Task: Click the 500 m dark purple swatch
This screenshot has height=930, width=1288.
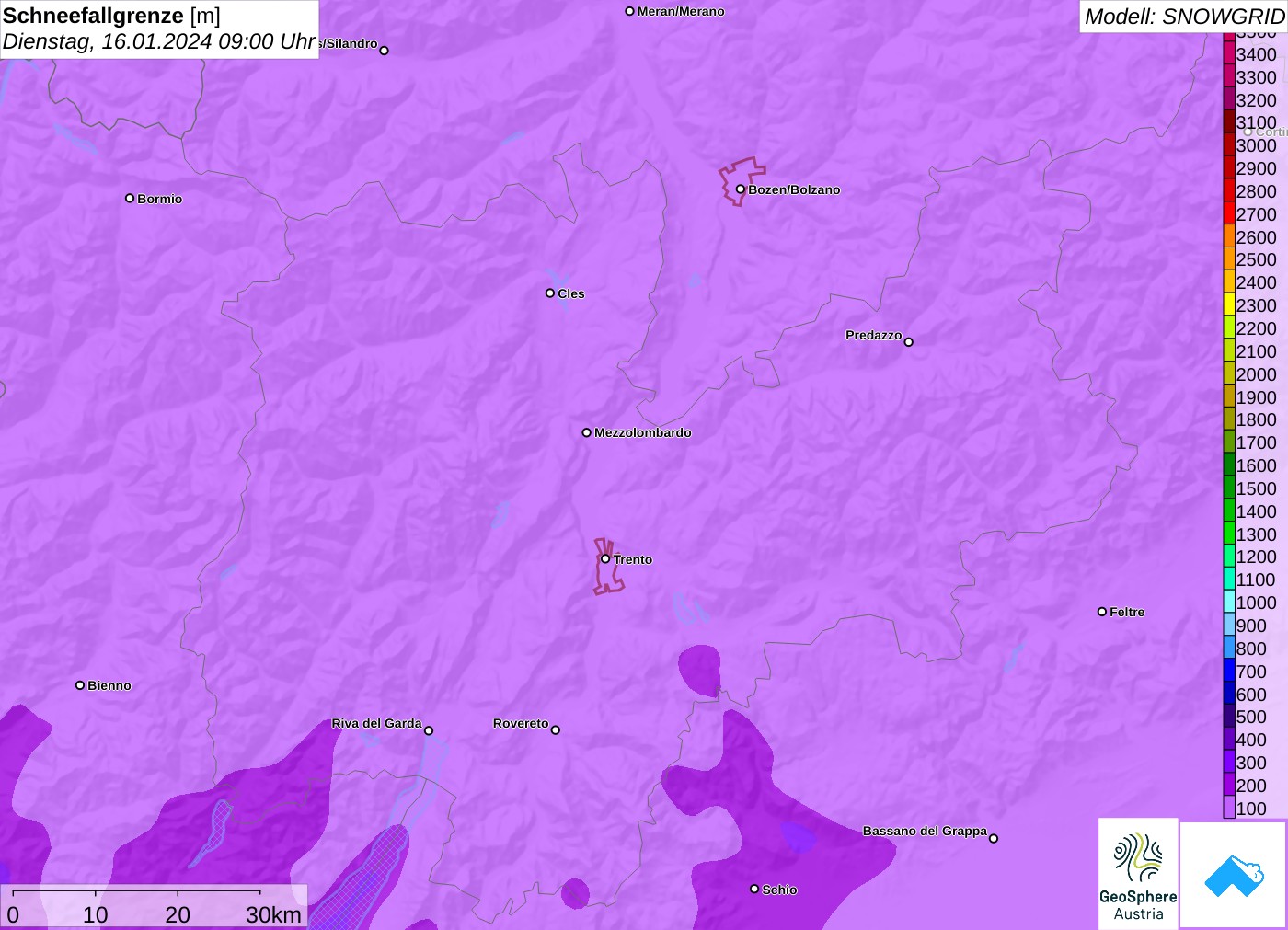Action: point(1229,717)
